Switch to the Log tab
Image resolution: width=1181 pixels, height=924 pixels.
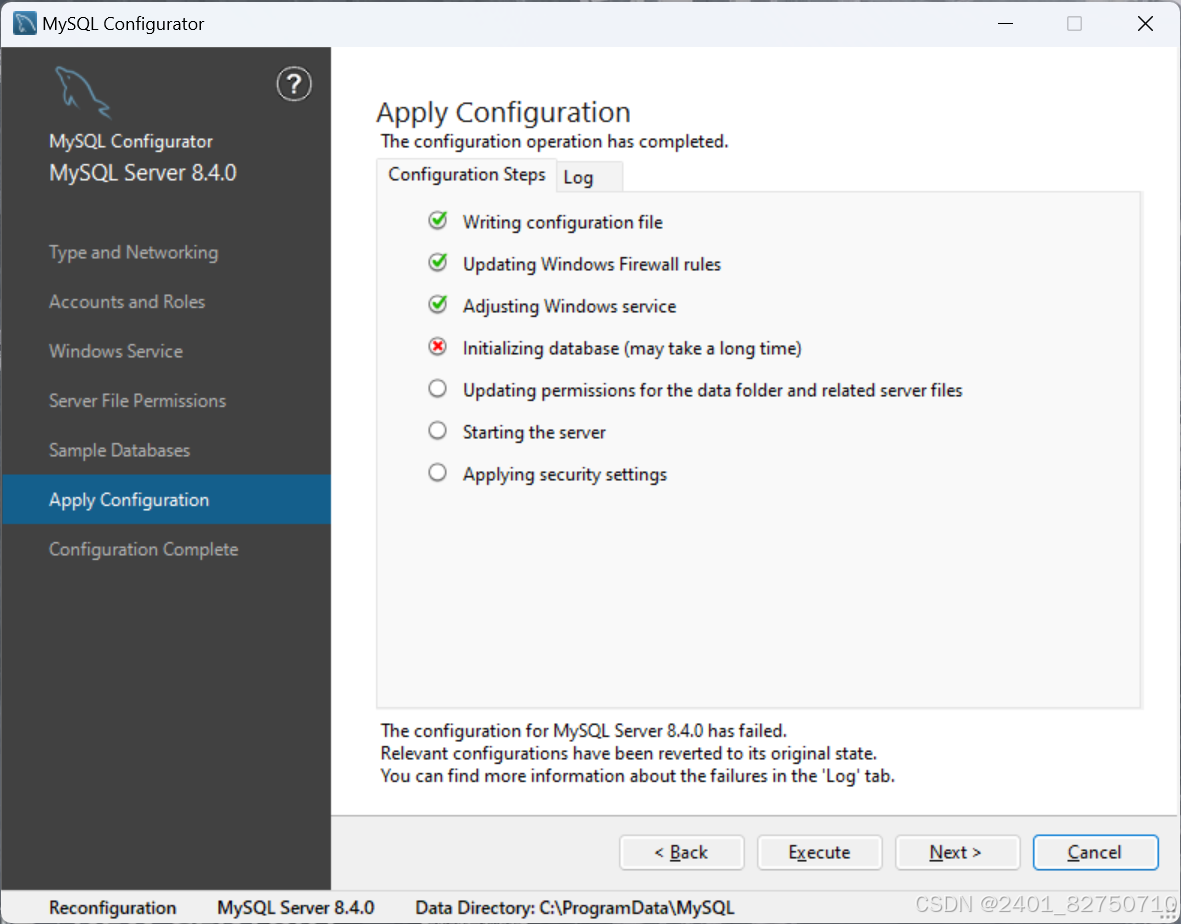[589, 178]
